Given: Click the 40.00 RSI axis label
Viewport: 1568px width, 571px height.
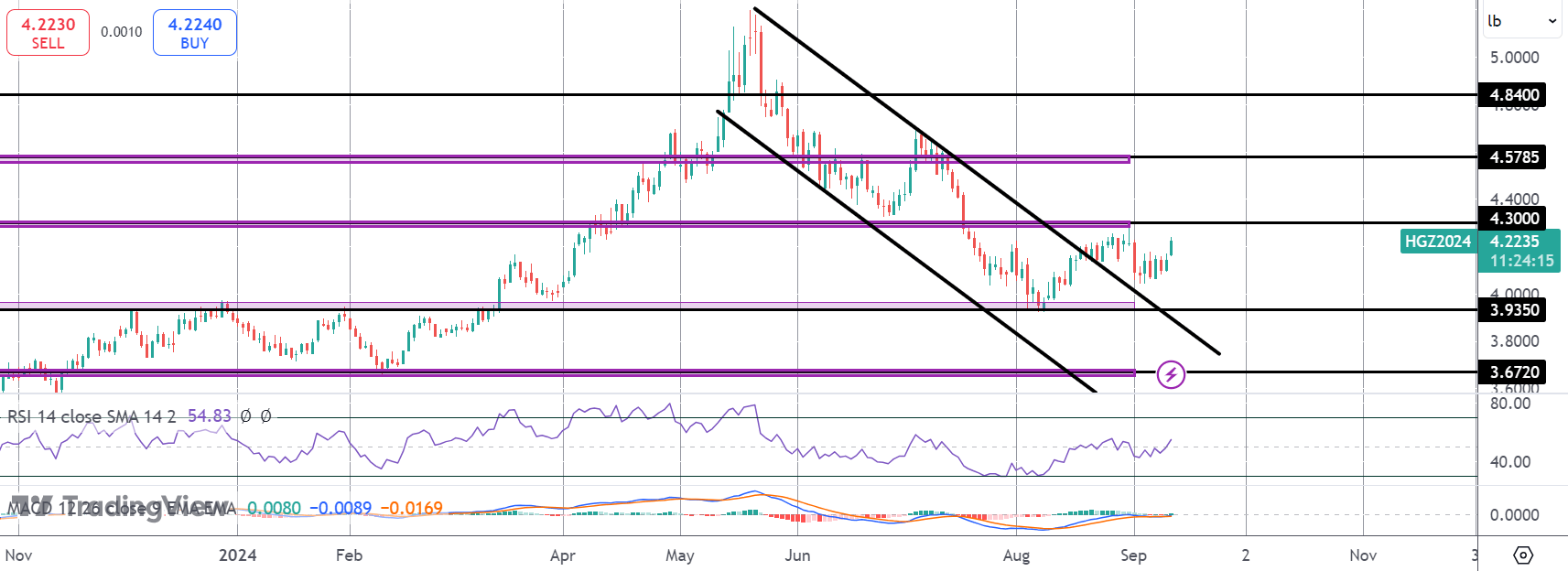Looking at the screenshot, I should point(1509,462).
